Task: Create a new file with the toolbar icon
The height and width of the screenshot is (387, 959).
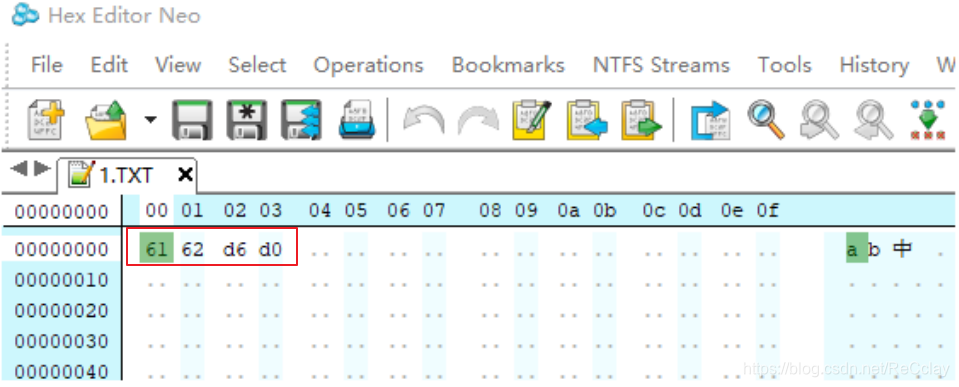Action: 46,120
